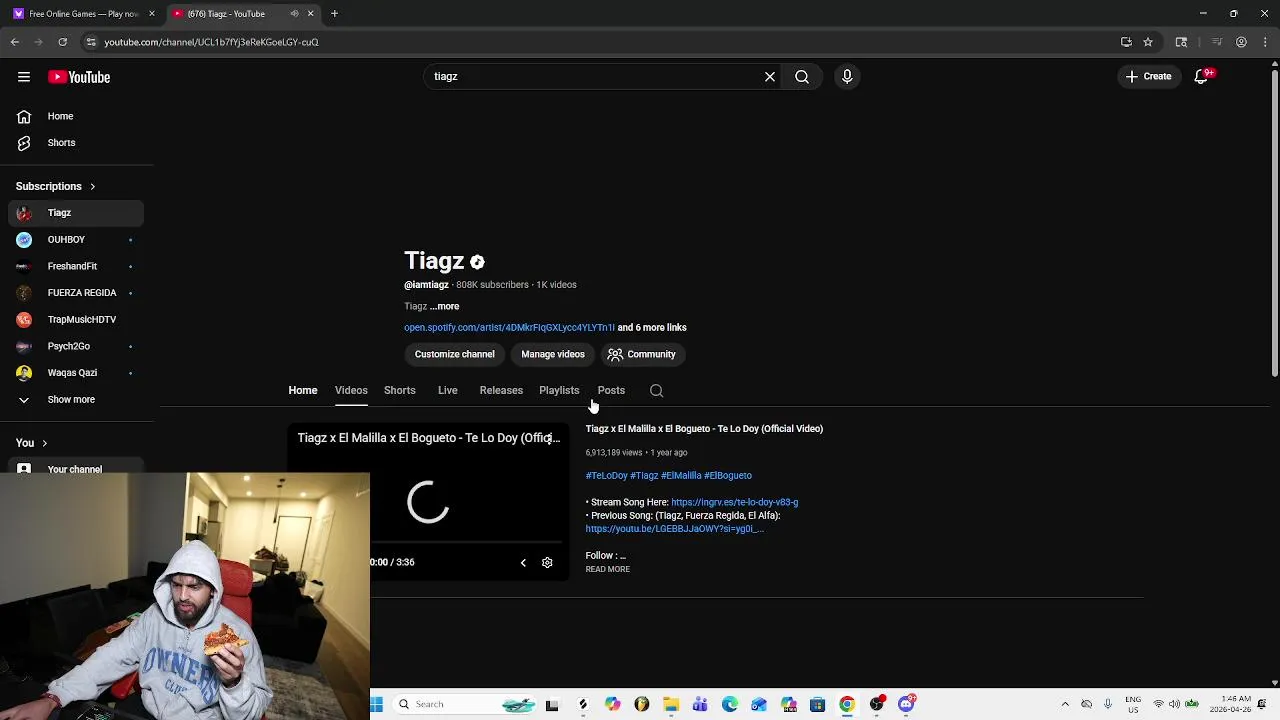Open the Chrome media controls icon
The width and height of the screenshot is (1280, 720).
1217,42
